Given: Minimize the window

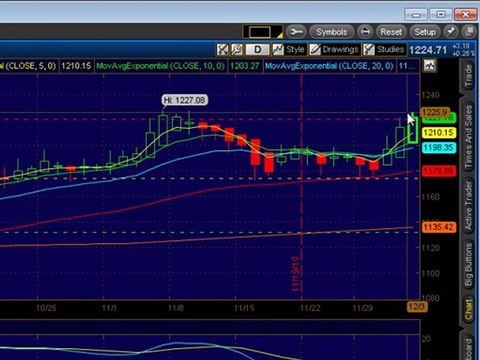Looking at the screenshot, I should point(416,15).
